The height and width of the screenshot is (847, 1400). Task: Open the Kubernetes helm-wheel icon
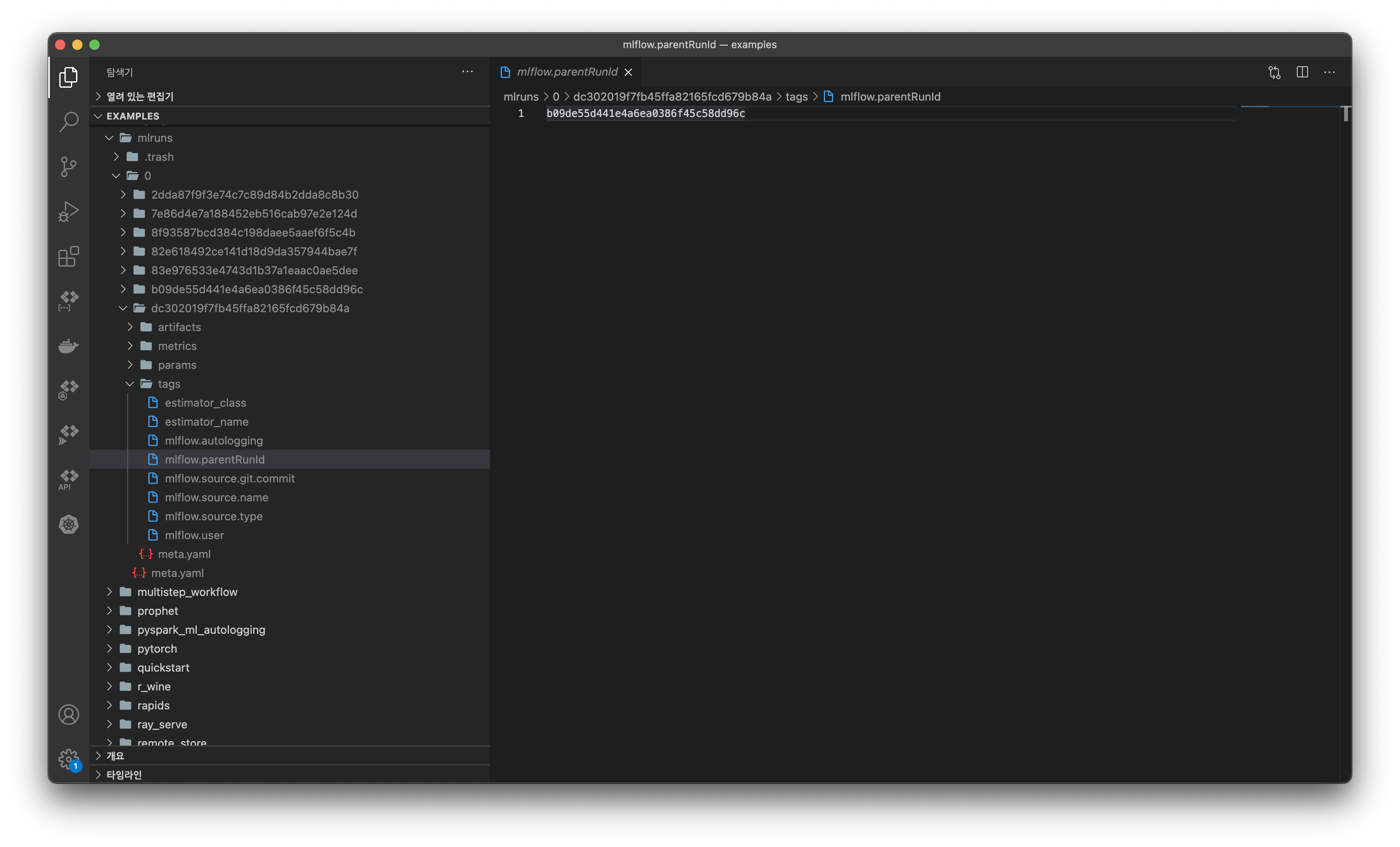[x=69, y=524]
